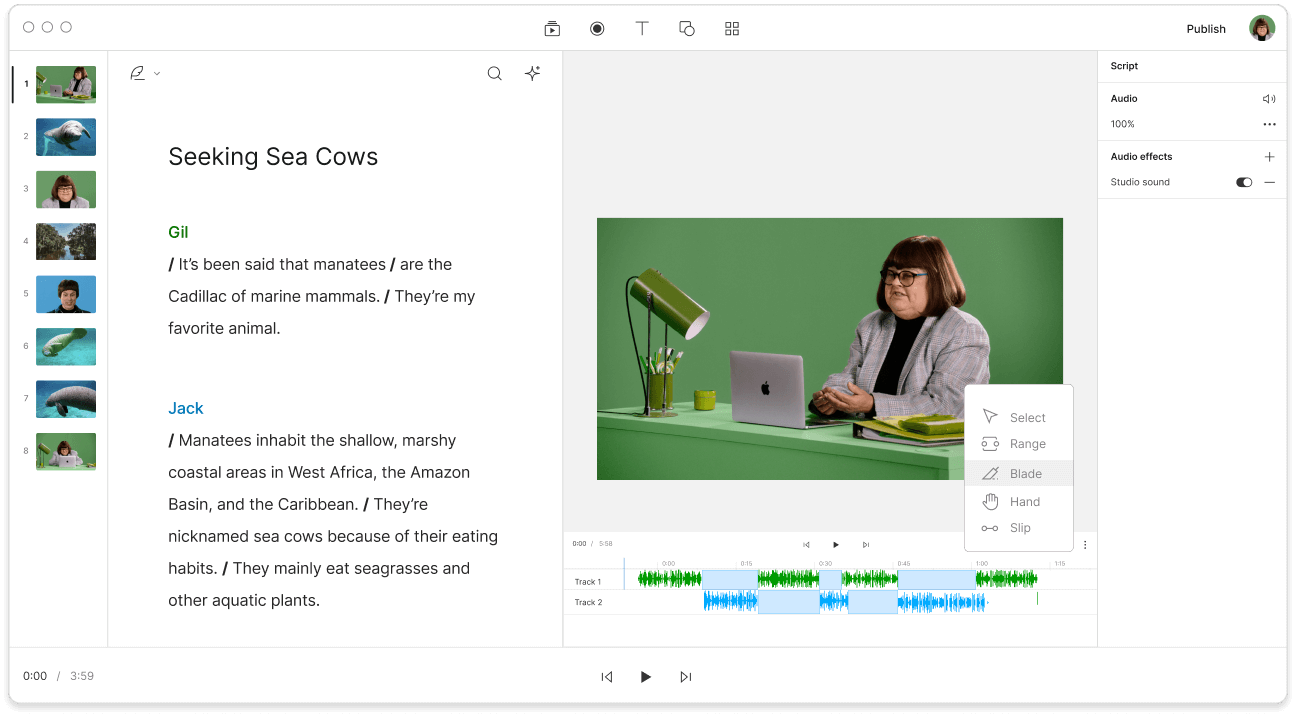Open search in the script panel

point(494,73)
